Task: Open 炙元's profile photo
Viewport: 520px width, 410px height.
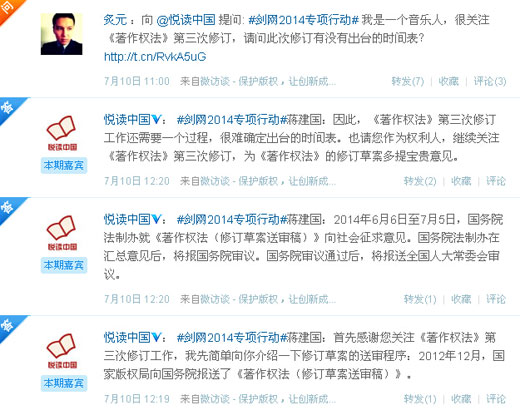Action: 62,34
